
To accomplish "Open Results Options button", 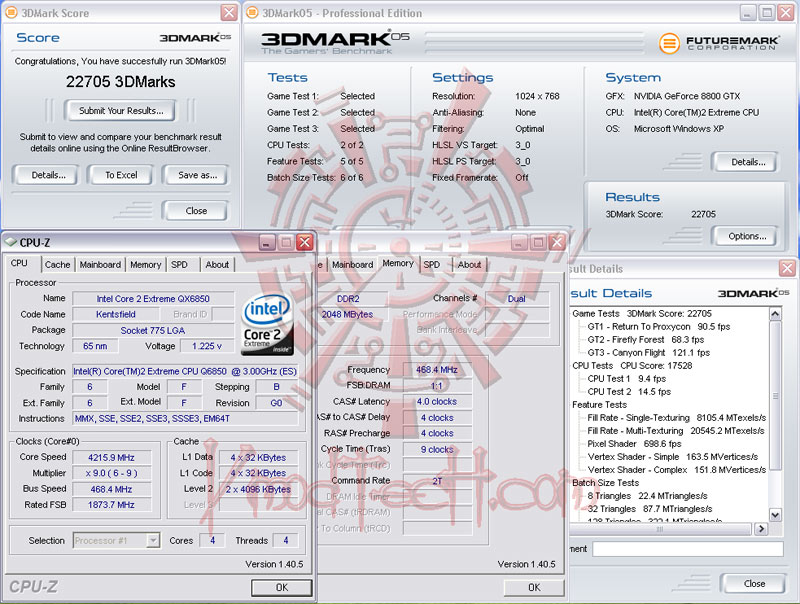I will (x=746, y=236).
